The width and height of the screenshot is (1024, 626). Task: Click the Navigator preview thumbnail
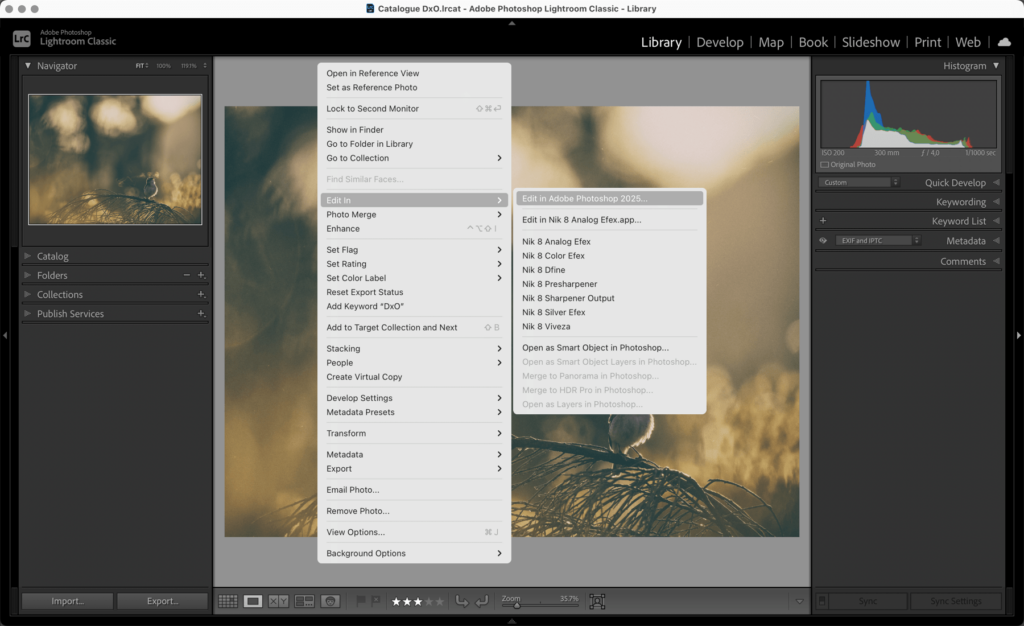(x=115, y=159)
